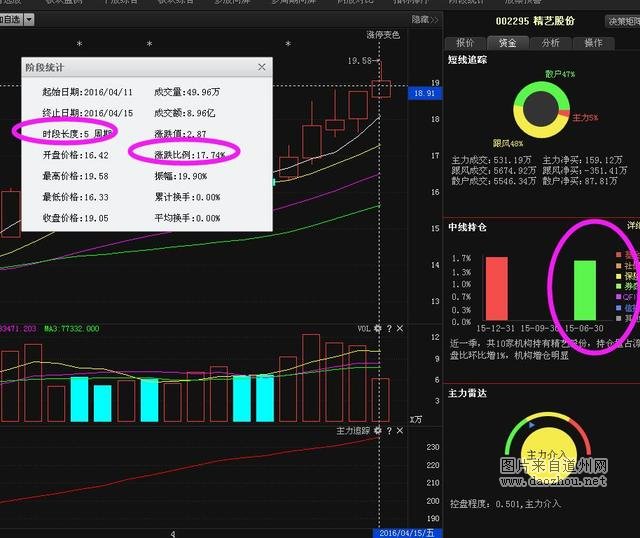Collapse side panel with 隐藏>> button
640x538 pixels.
click(424, 19)
